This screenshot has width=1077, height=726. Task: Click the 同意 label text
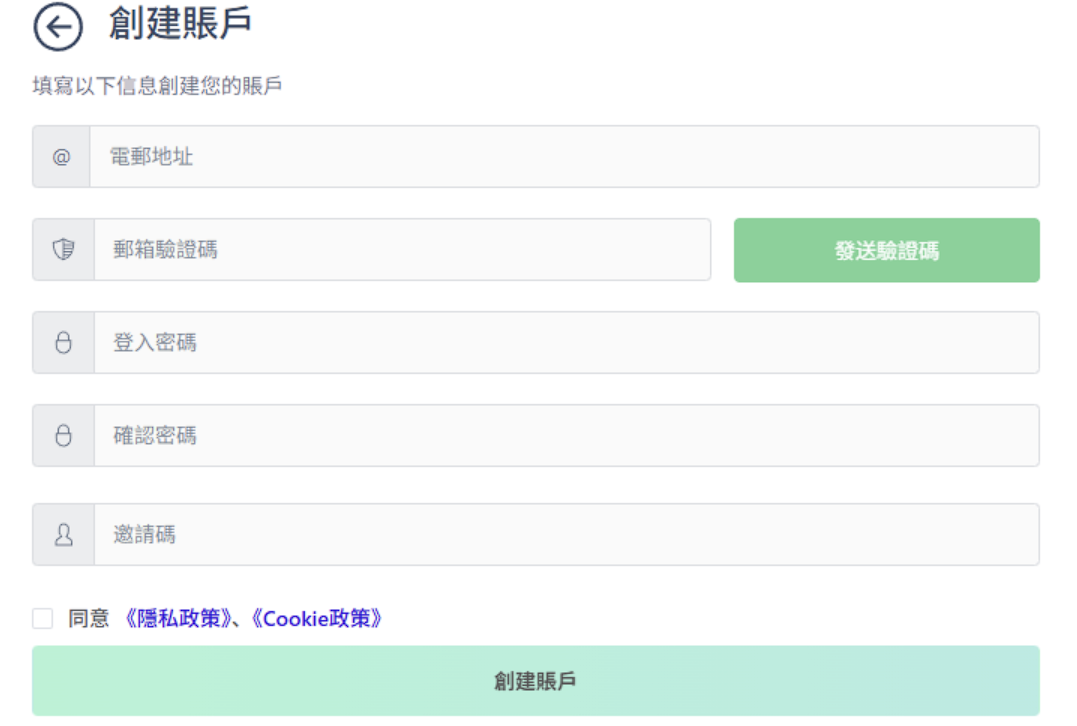[89, 619]
